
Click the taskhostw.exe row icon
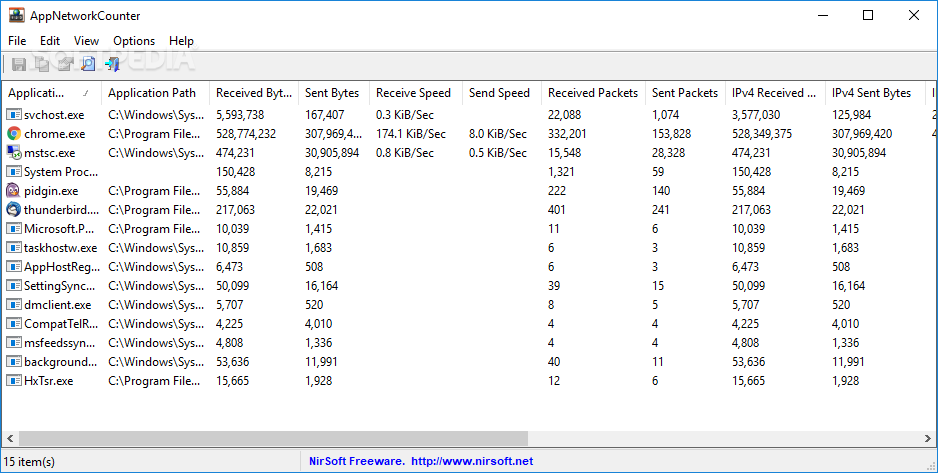[14, 248]
